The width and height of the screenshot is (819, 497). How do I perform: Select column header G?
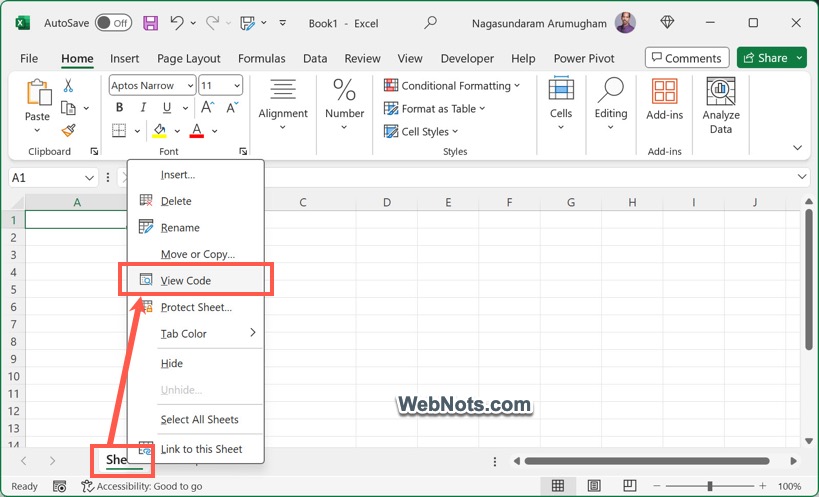pos(571,203)
